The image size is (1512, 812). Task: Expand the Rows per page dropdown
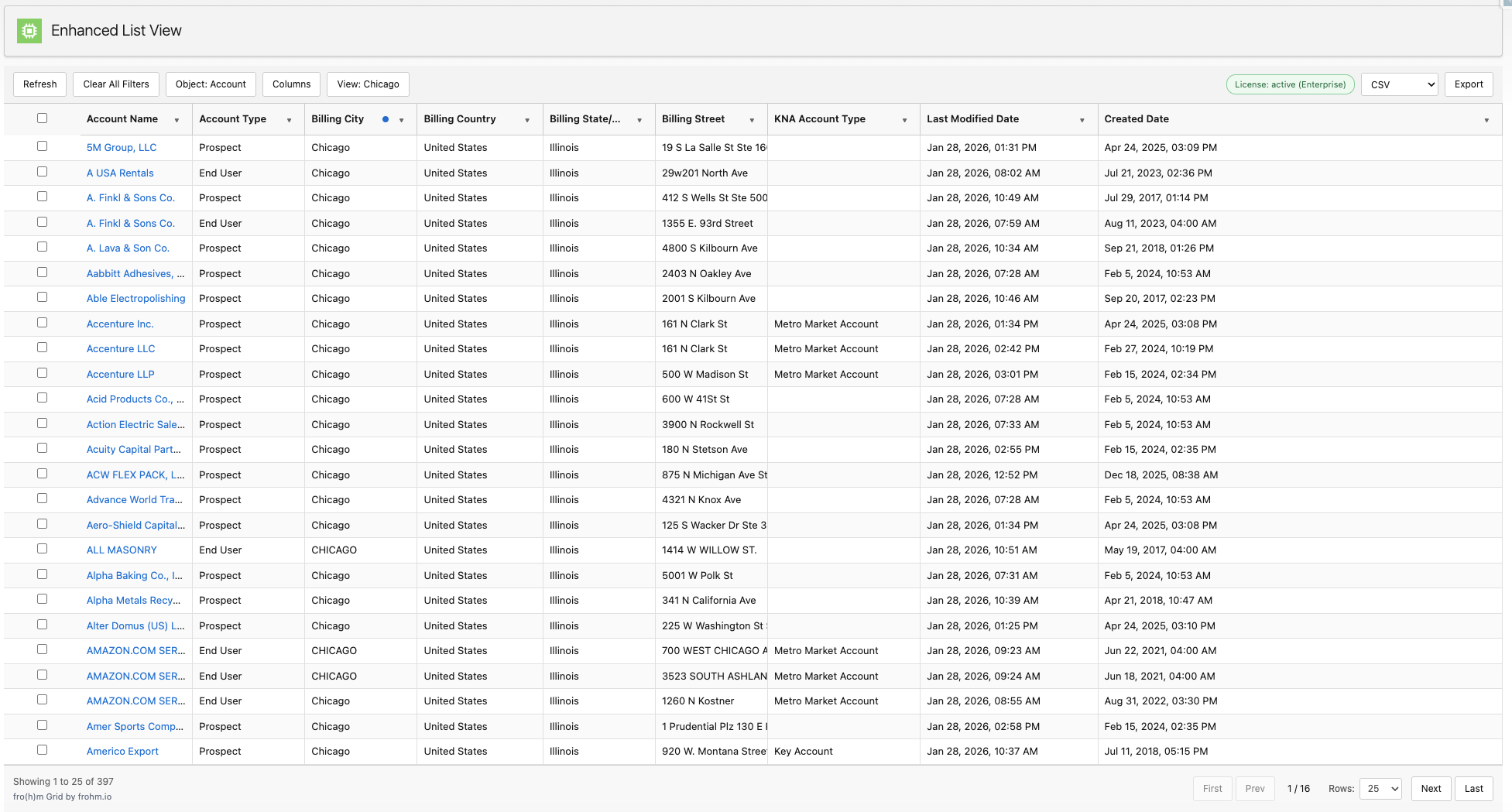[1380, 789]
